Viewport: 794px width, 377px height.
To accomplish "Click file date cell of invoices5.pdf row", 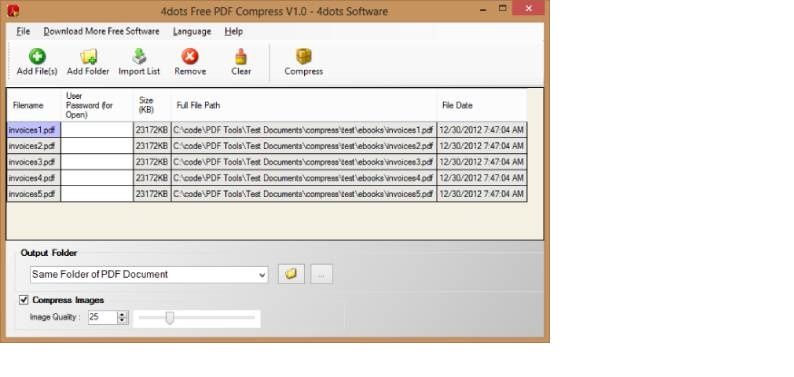I will [482, 194].
